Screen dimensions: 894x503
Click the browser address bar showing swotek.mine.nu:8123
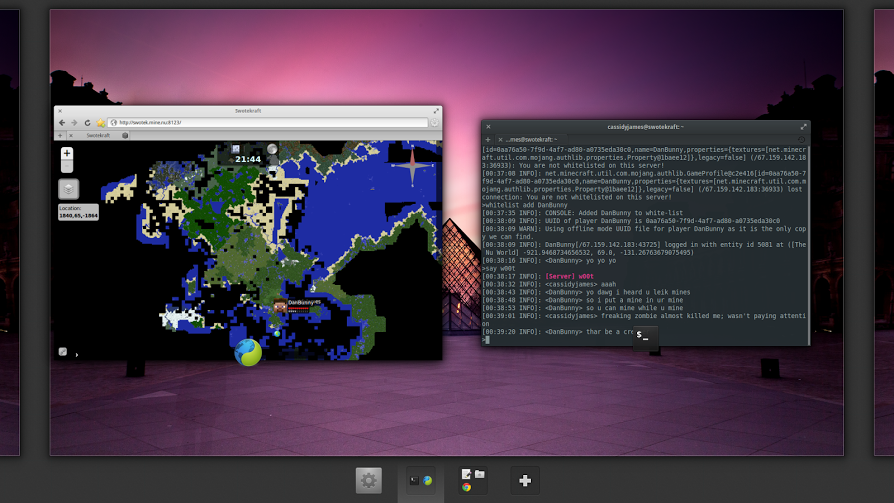pos(268,123)
